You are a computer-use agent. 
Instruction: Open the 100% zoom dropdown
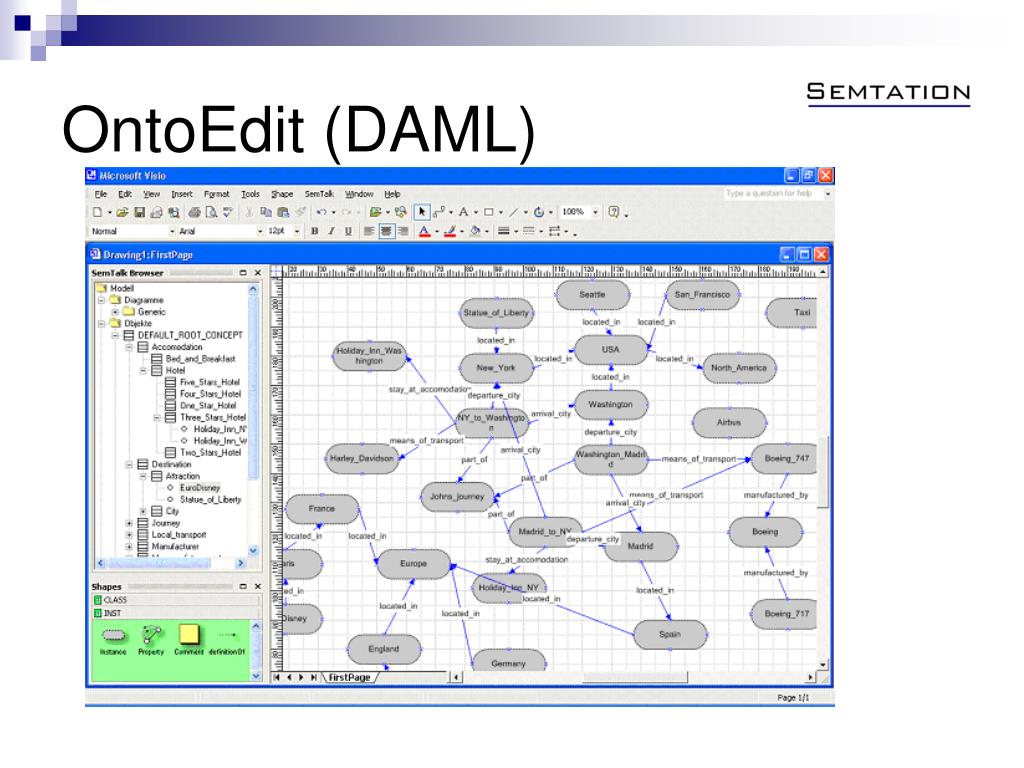point(595,212)
